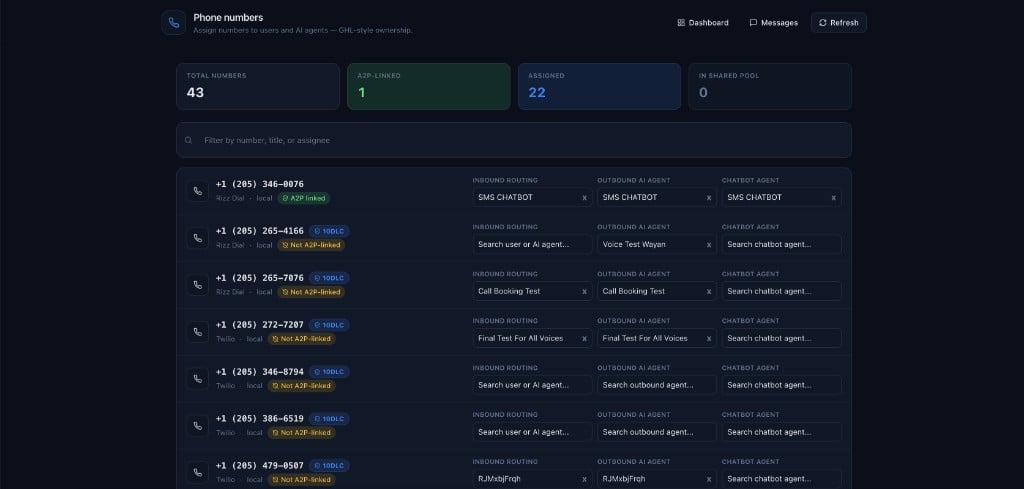Image resolution: width=1024 pixels, height=489 pixels.
Task: Click the 10DLC badge on 386-6519
Action: (329, 419)
